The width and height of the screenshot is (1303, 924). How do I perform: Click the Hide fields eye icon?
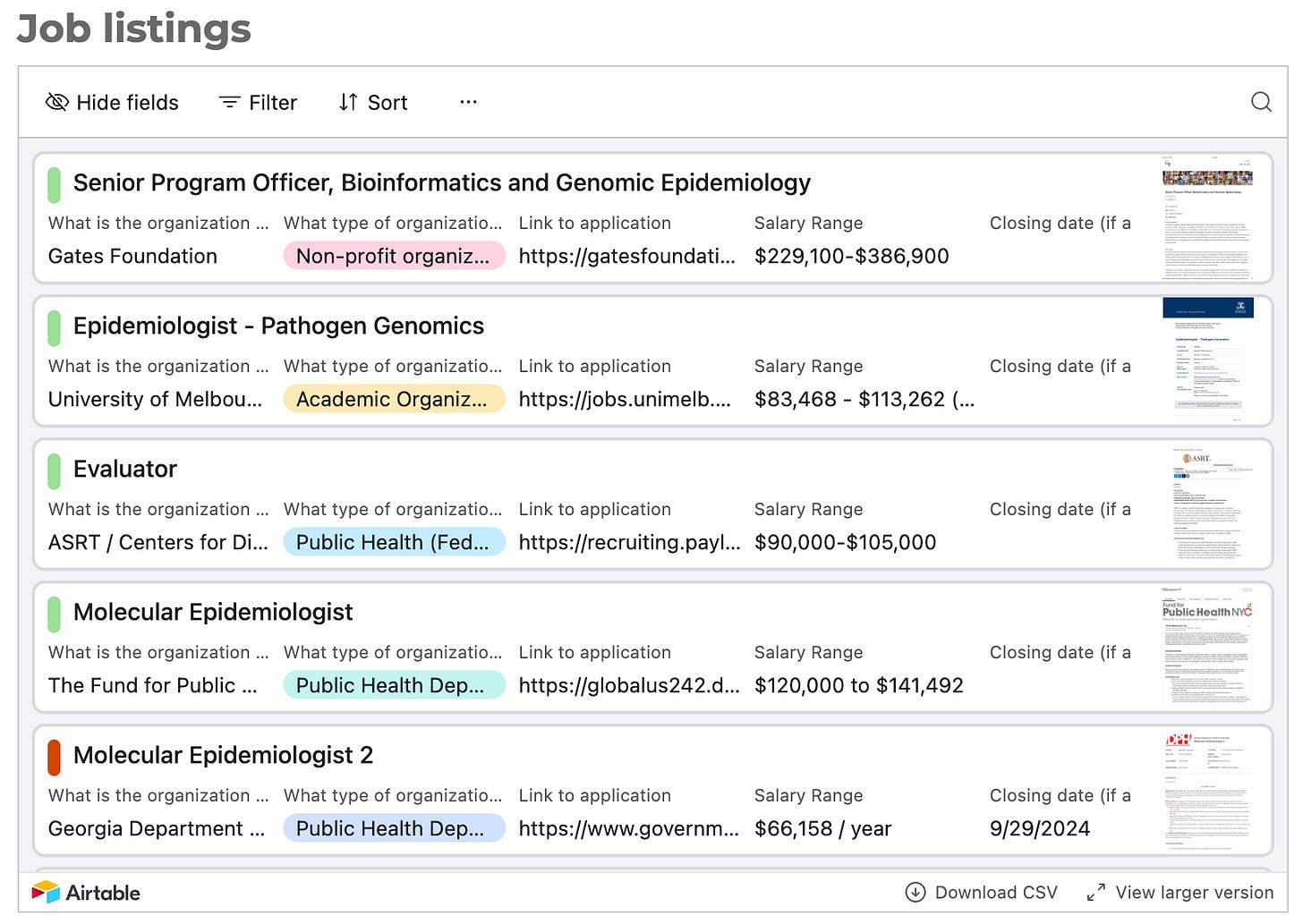tap(57, 102)
